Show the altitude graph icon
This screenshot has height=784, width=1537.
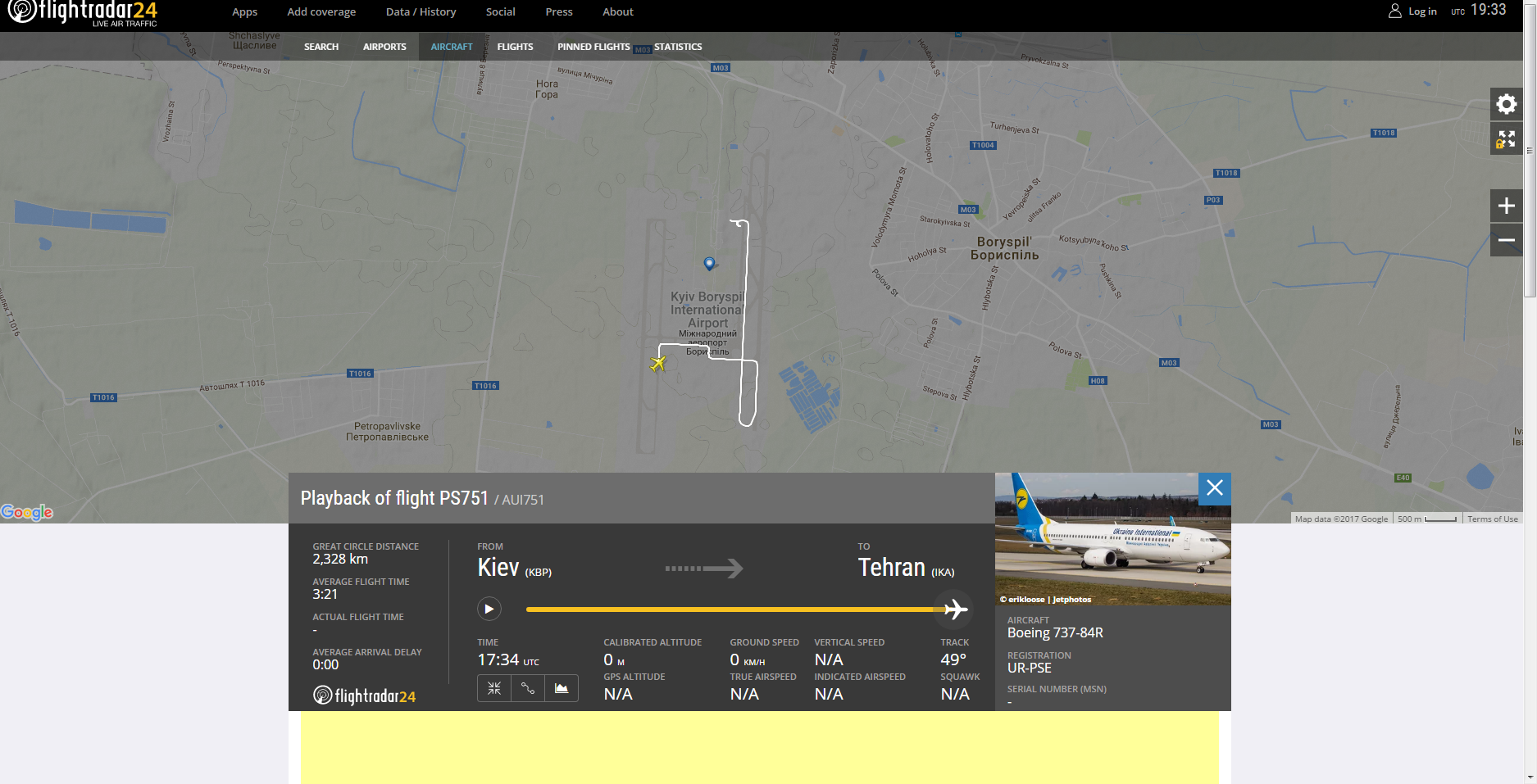(x=562, y=688)
